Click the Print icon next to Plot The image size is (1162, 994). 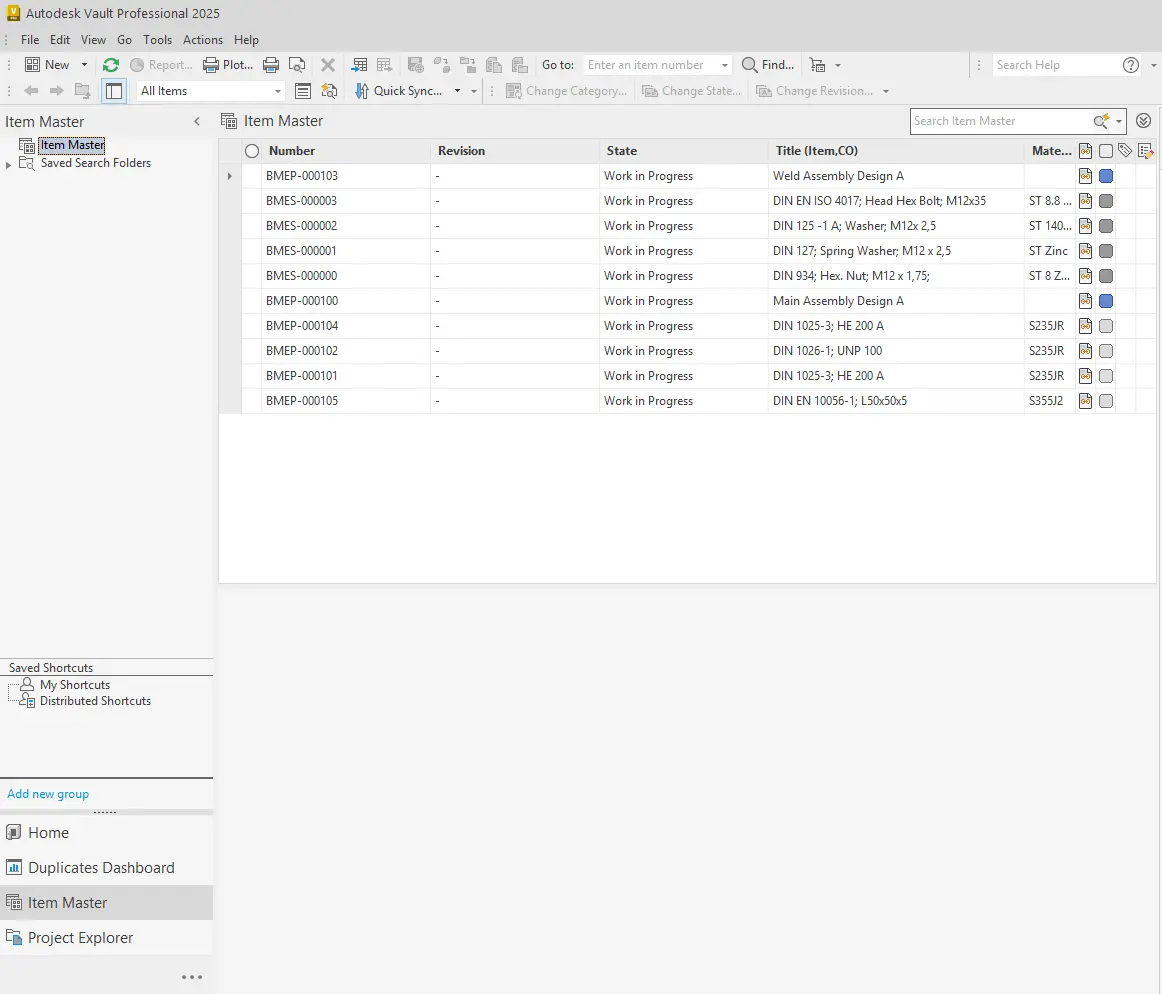(271, 65)
